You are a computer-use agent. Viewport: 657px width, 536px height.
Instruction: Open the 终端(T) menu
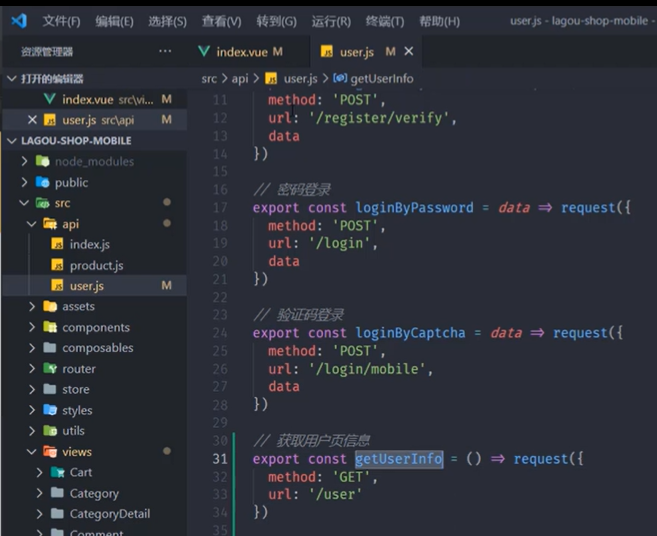click(385, 21)
